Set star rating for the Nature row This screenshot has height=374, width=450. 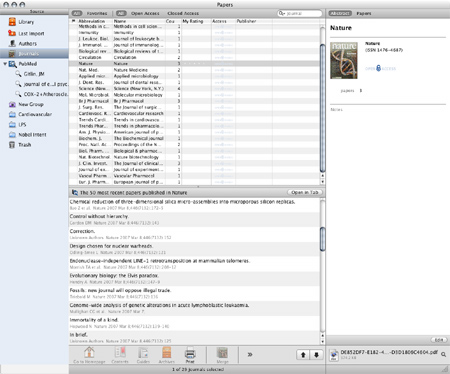click(195, 64)
